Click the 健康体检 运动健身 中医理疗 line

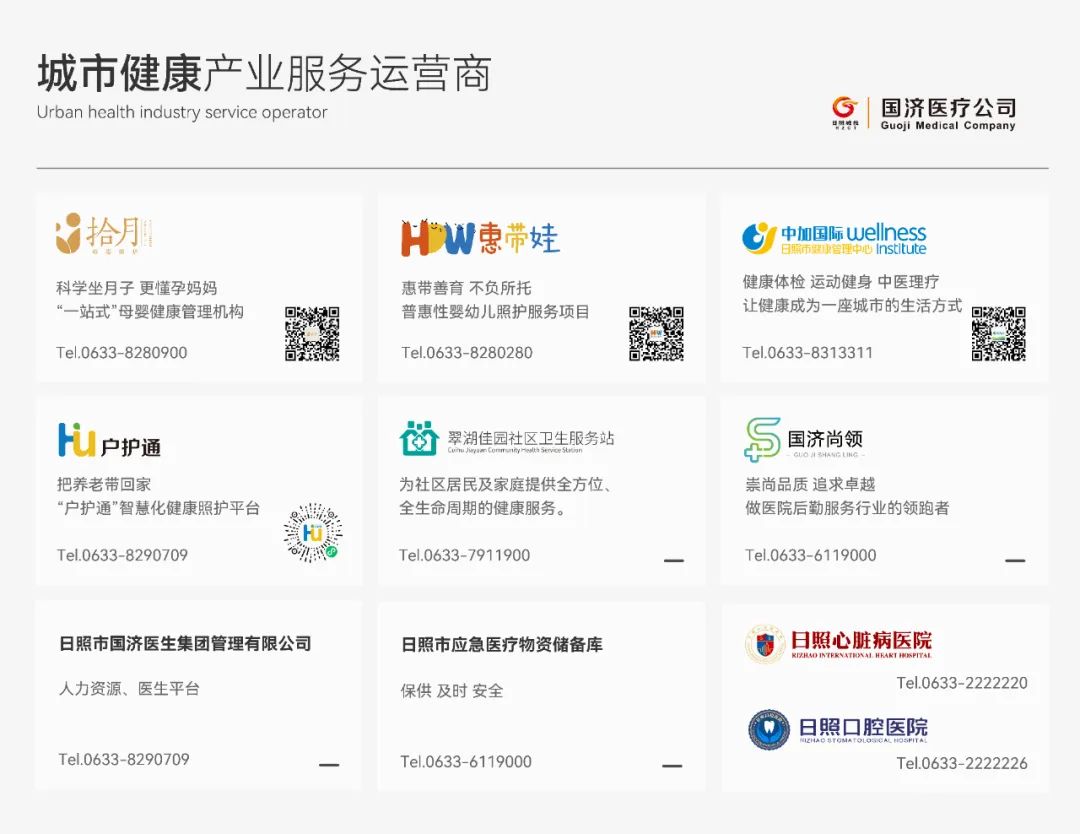[x=840, y=282]
